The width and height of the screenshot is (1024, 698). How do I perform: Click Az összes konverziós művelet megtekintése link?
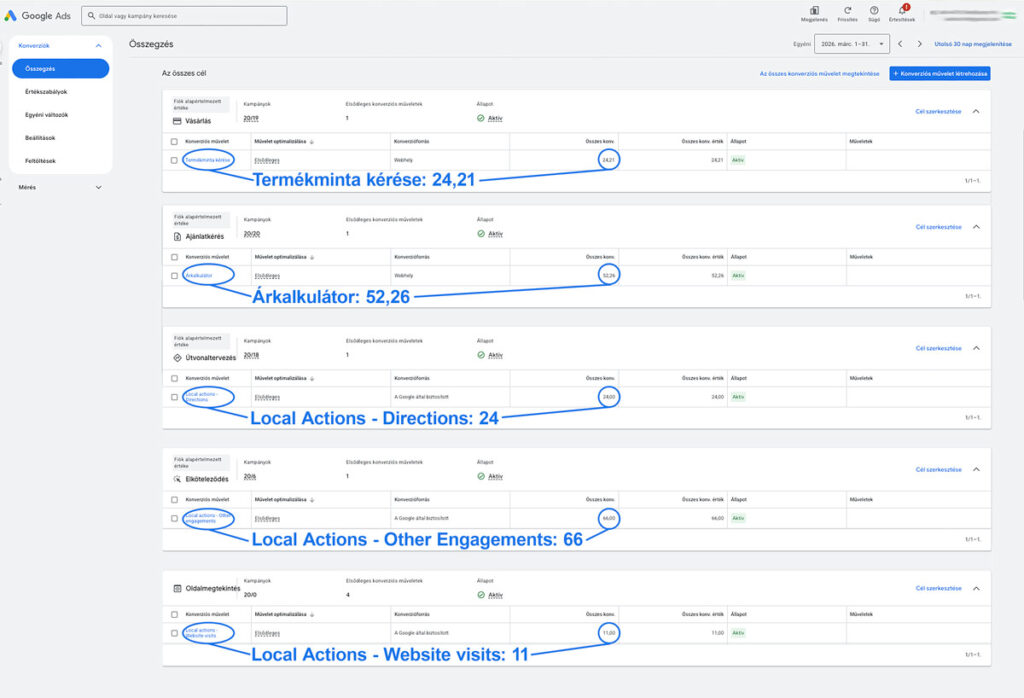tap(819, 74)
